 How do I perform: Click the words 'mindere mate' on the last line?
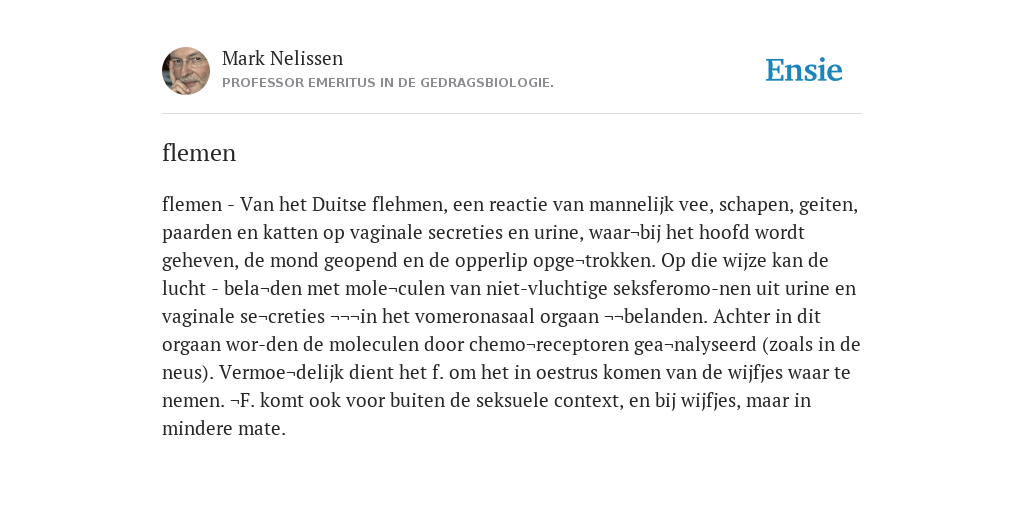click(223, 429)
